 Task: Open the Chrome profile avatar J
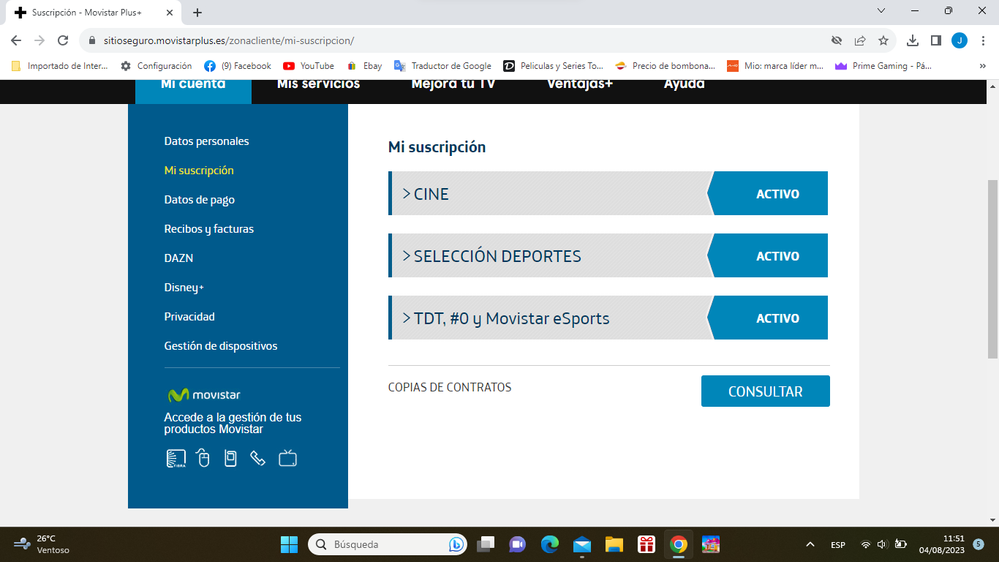pos(959,40)
